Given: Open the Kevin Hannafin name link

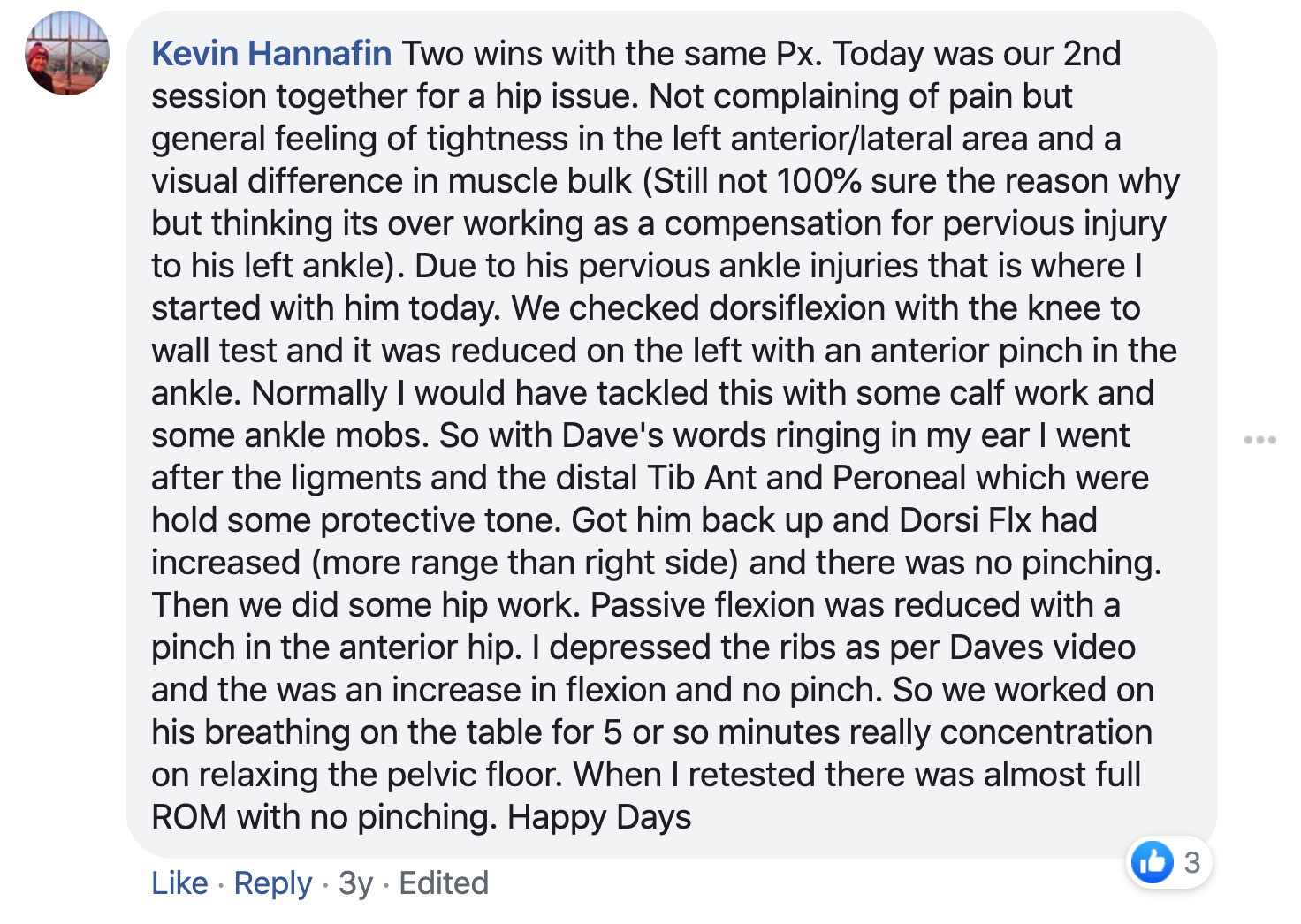Looking at the screenshot, I should [x=271, y=54].
